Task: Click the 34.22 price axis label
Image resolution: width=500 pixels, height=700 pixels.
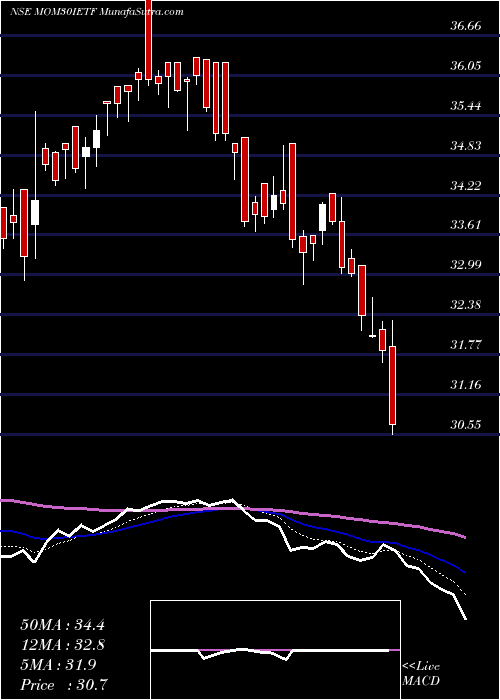Action: click(466, 185)
